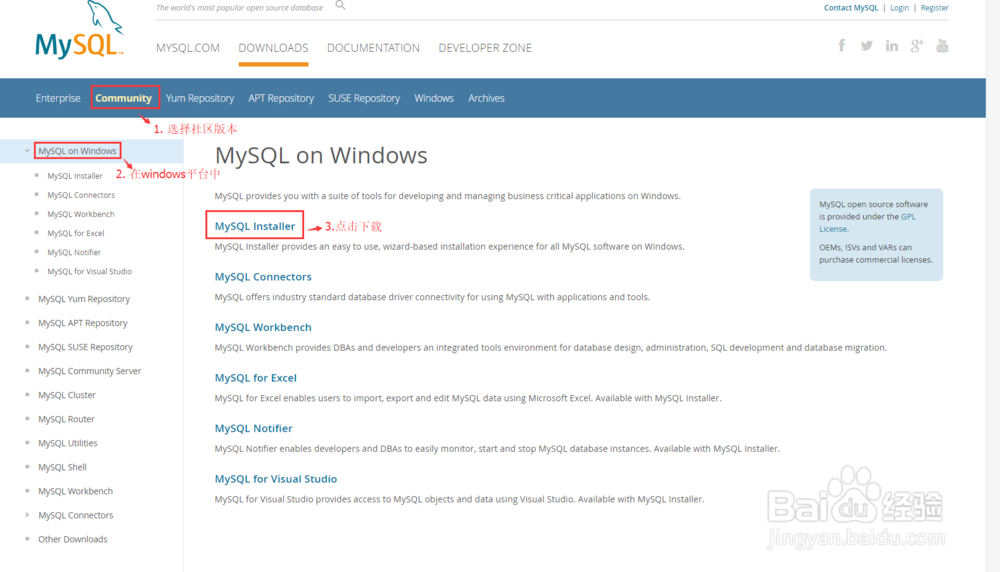Click the Login link
This screenshot has height=572, width=1000.
(x=899, y=8)
